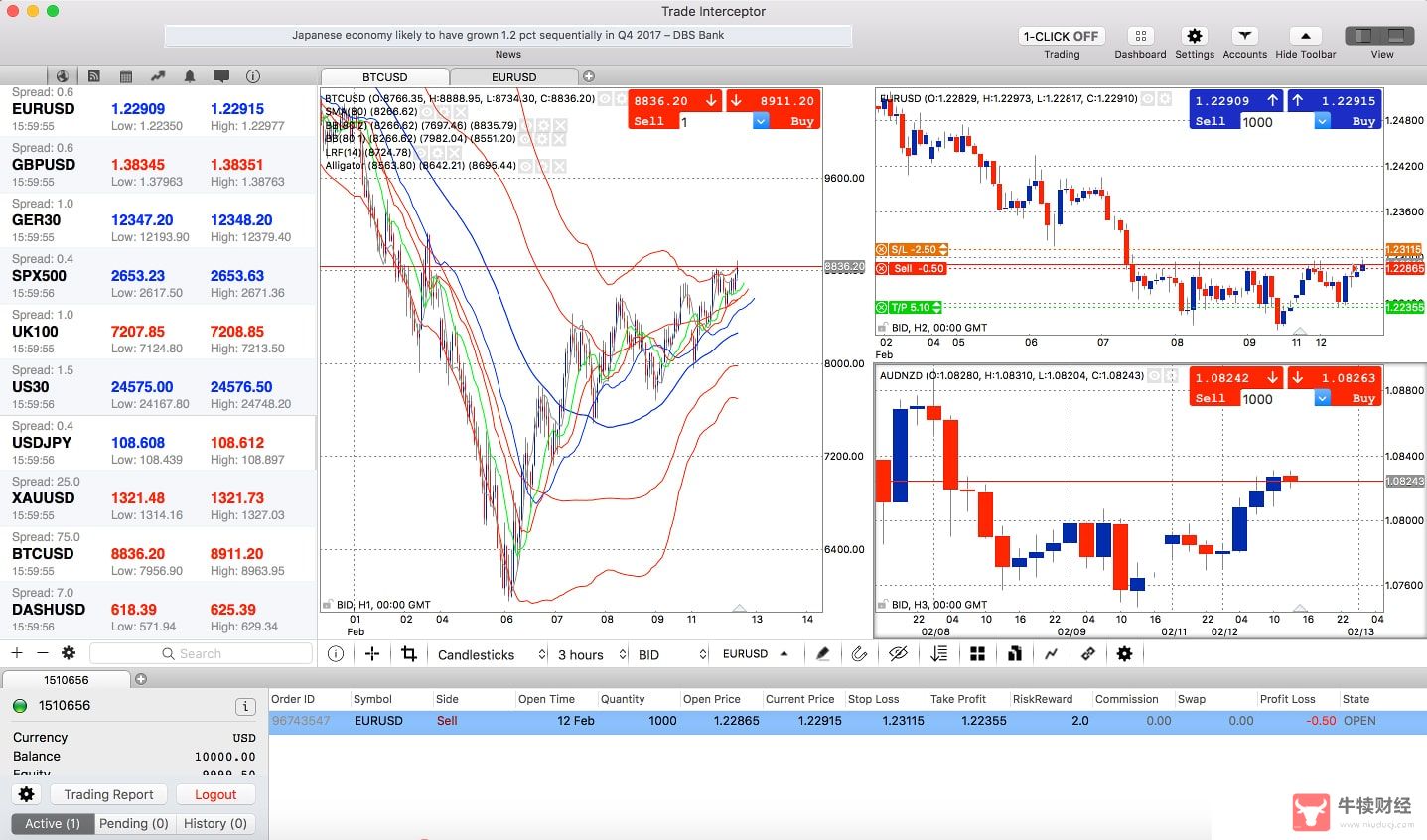Screen dimensions: 1427x840
Task: Click the Trading Report button
Action: click(108, 794)
